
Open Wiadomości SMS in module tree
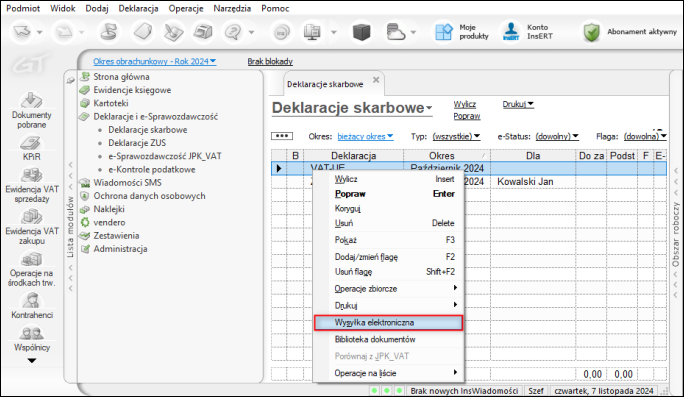[x=127, y=183]
